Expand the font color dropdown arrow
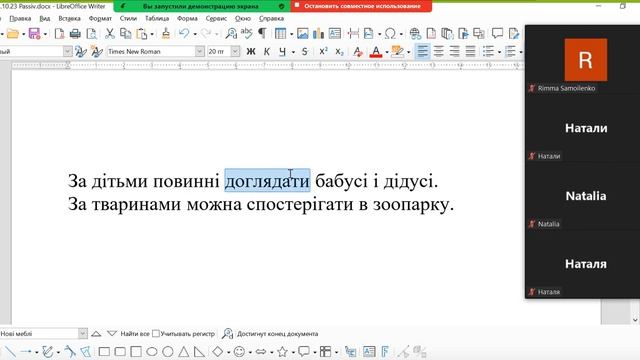The image size is (640, 360). tap(387, 52)
